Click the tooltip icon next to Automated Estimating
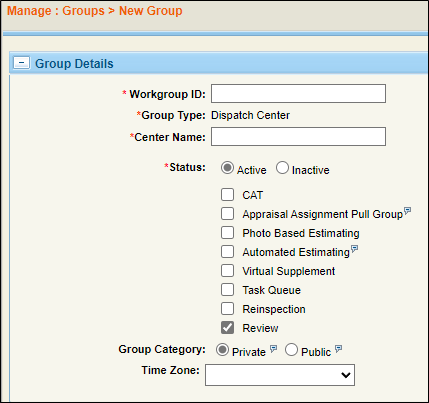The height and width of the screenshot is (403, 429). (354, 249)
